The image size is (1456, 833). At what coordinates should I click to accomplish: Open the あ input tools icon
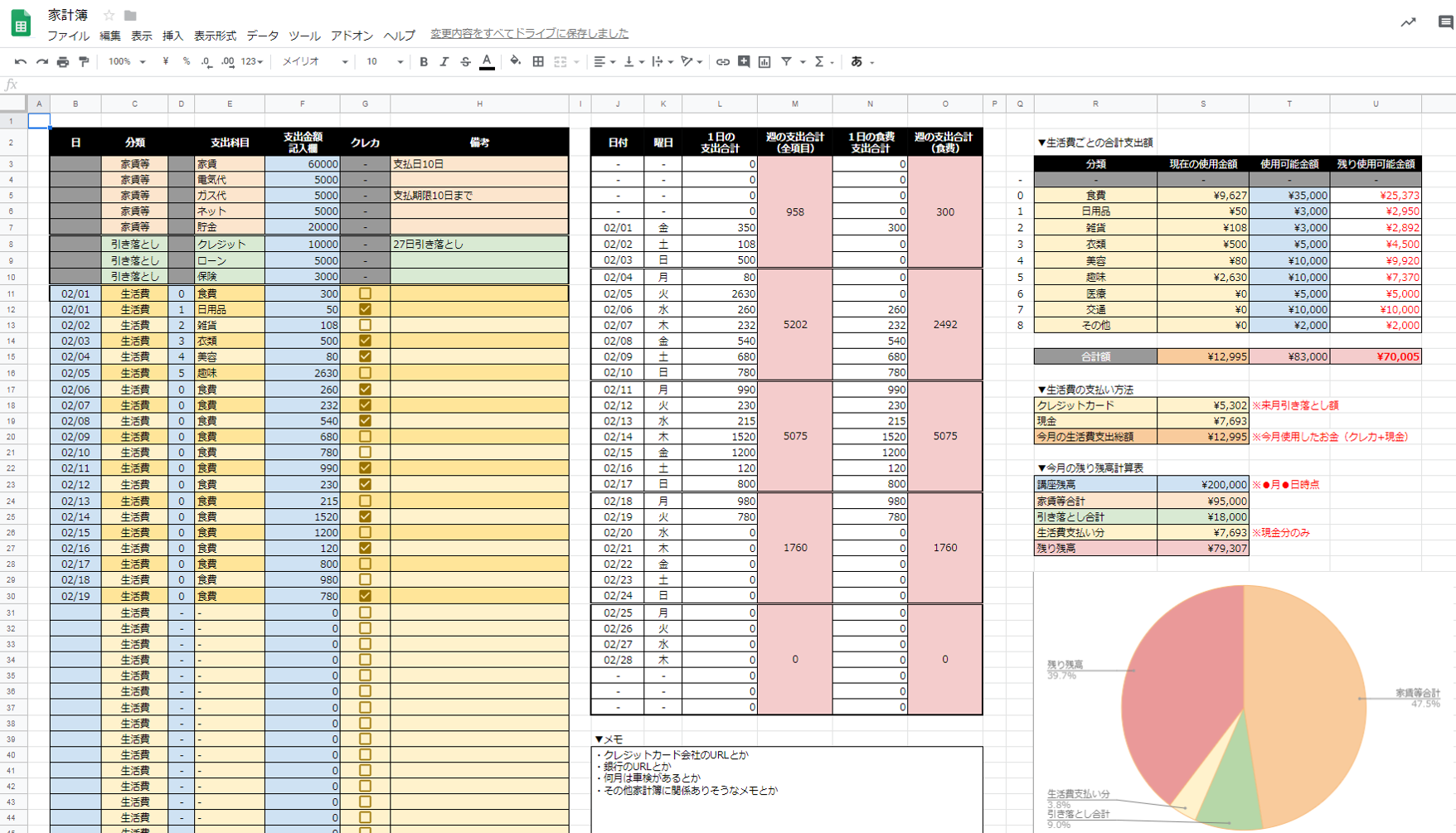pyautogui.click(x=857, y=62)
